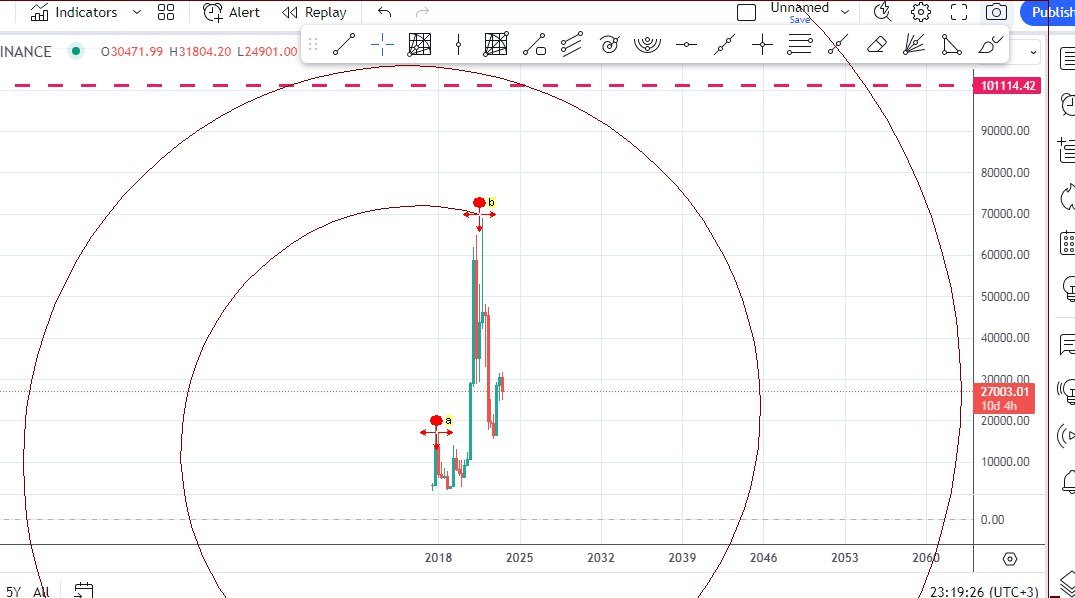Screen dimensions: 1075x598
Task: Expand the Indicators favorites dropdown arrow
Action: pos(136,12)
